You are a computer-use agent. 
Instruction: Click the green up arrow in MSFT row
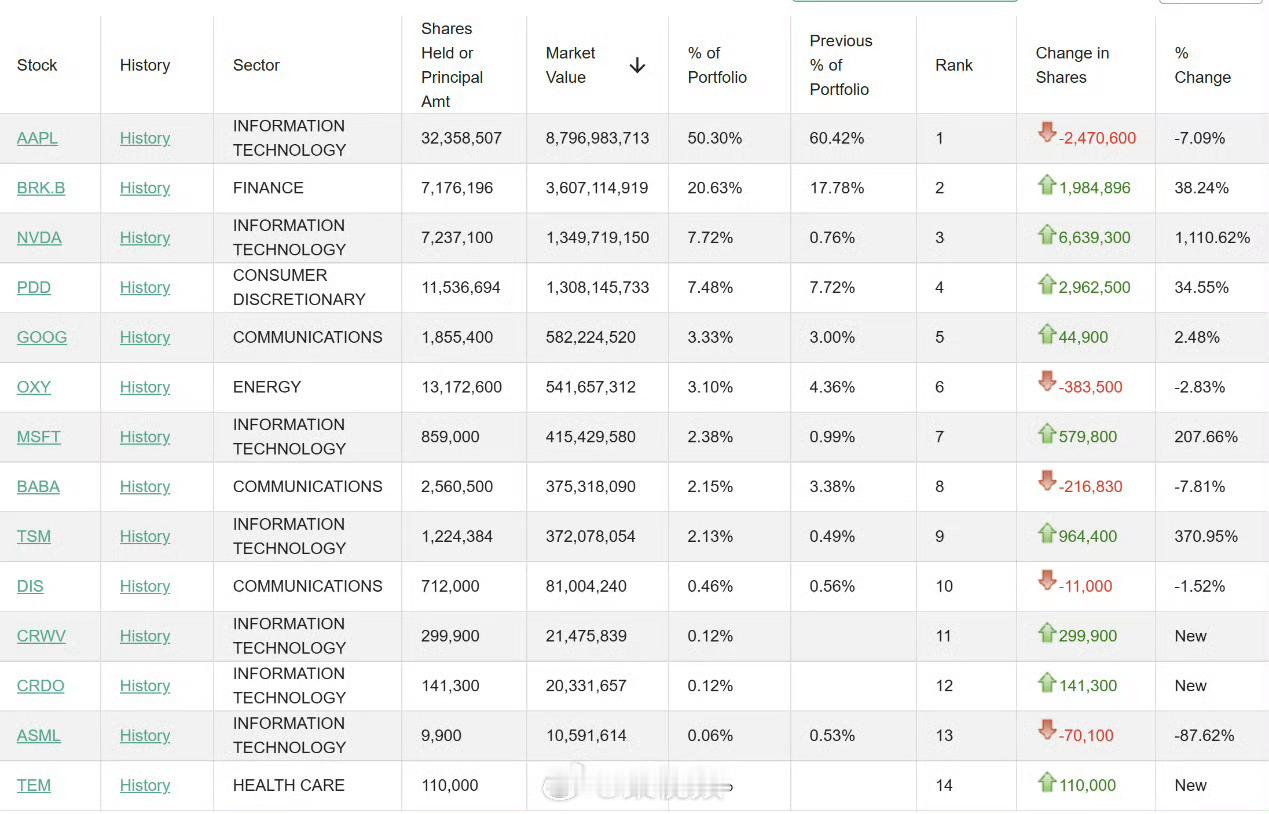click(1047, 434)
